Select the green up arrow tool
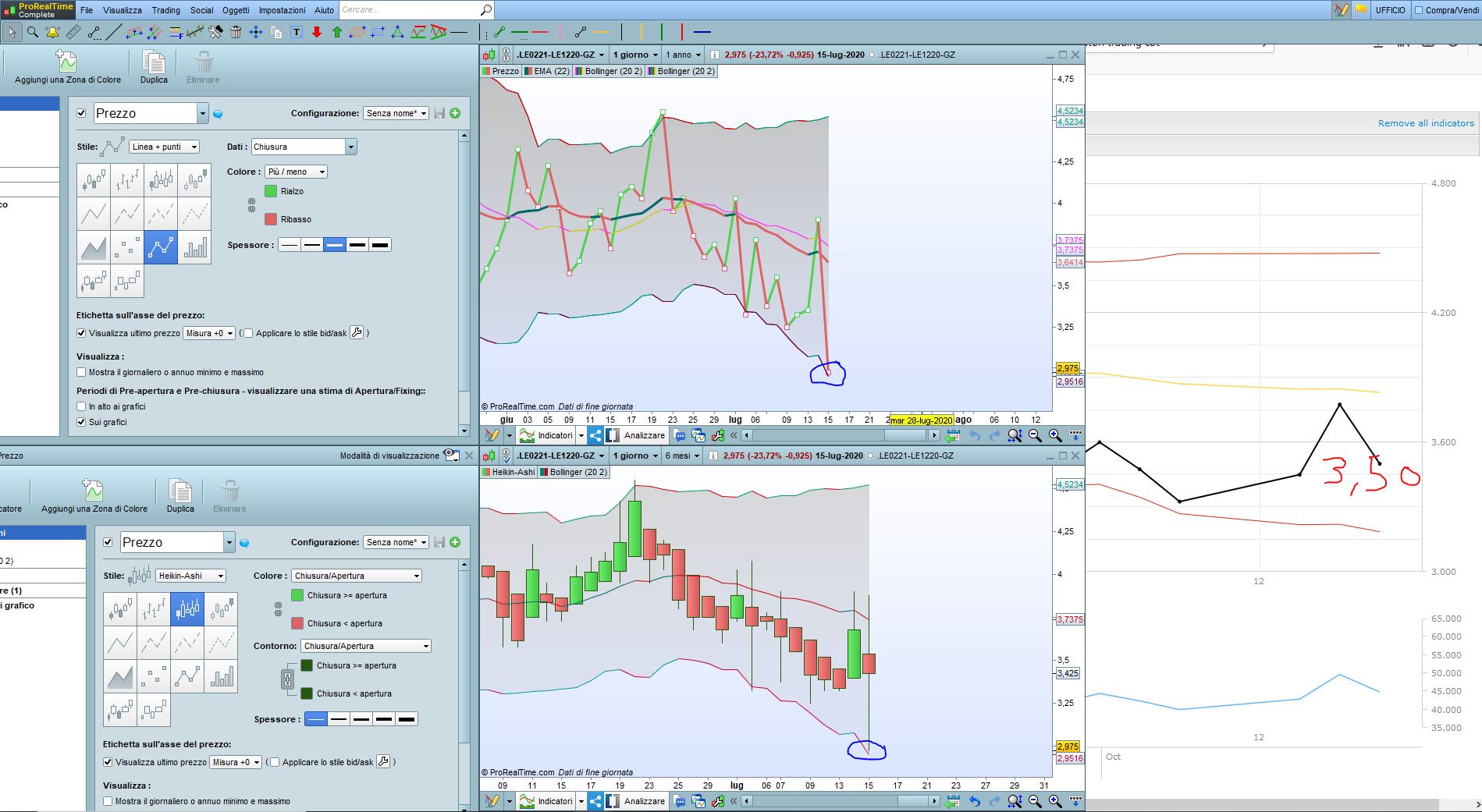 (x=337, y=32)
